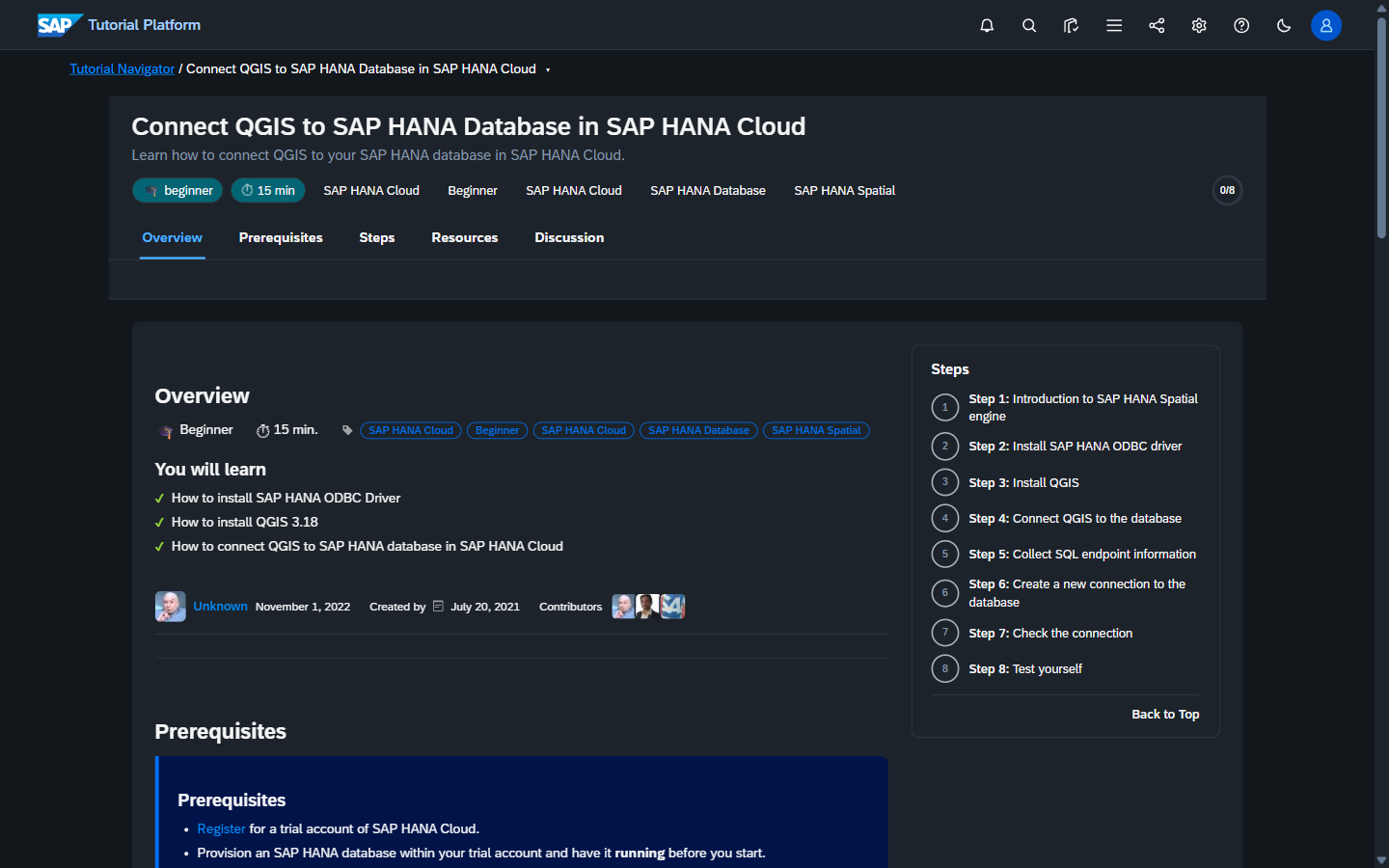The height and width of the screenshot is (868, 1389).
Task: Click the teal beginner badge under title
Action: (177, 190)
